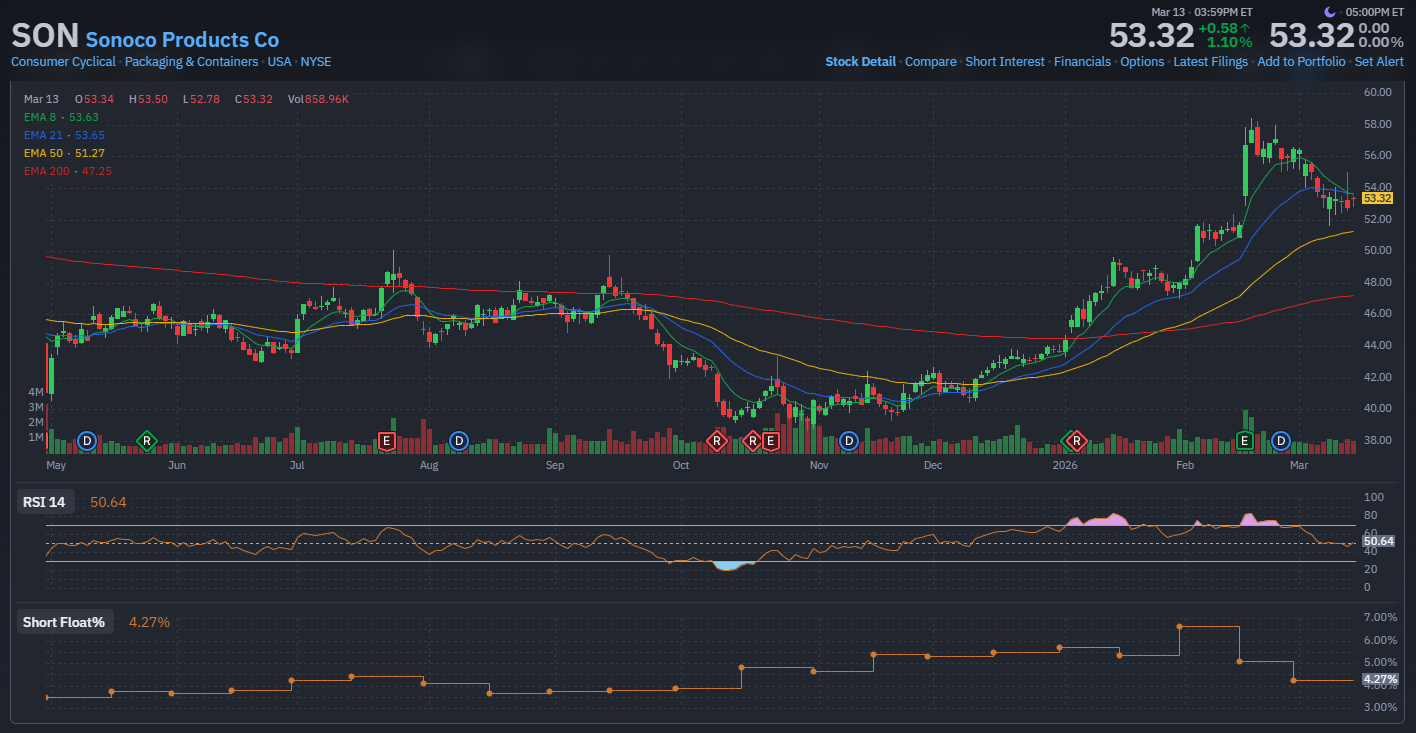Click the Set Alert link
1416x733 pixels.
(1379, 61)
